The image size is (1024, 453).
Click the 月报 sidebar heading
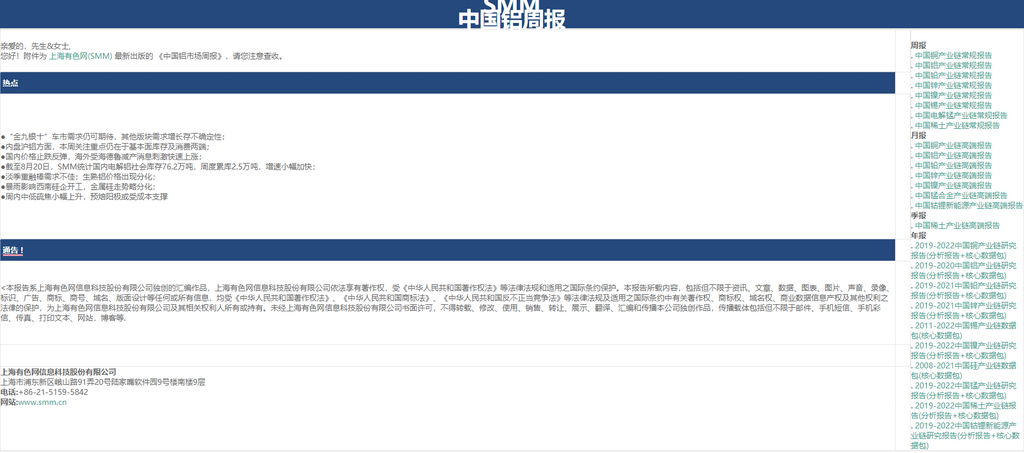[918, 136]
